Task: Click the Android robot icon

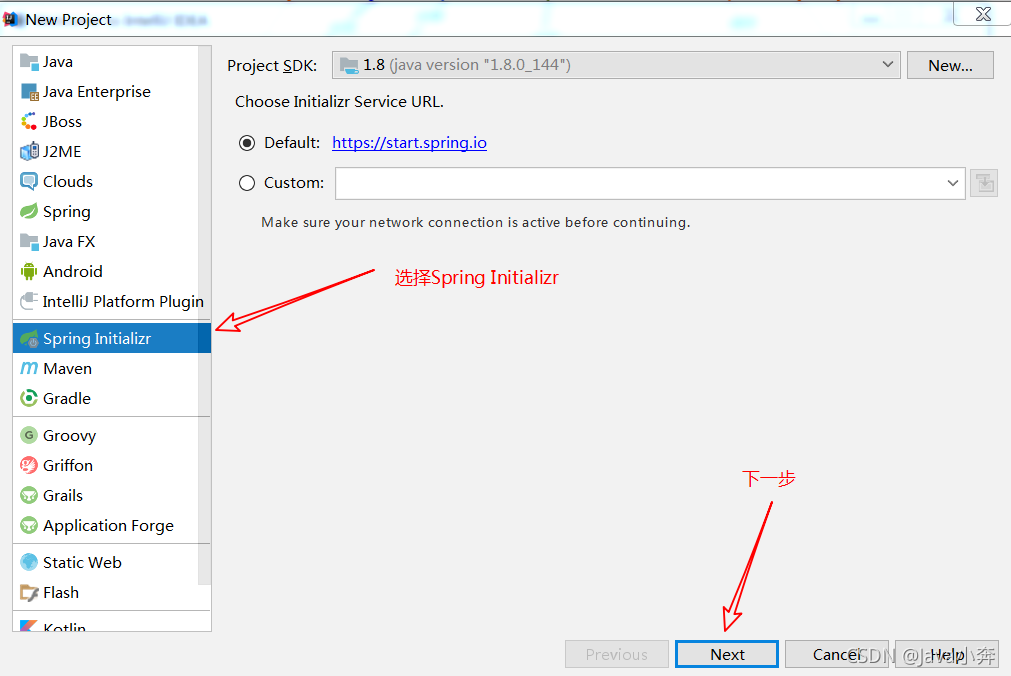Action: [29, 272]
